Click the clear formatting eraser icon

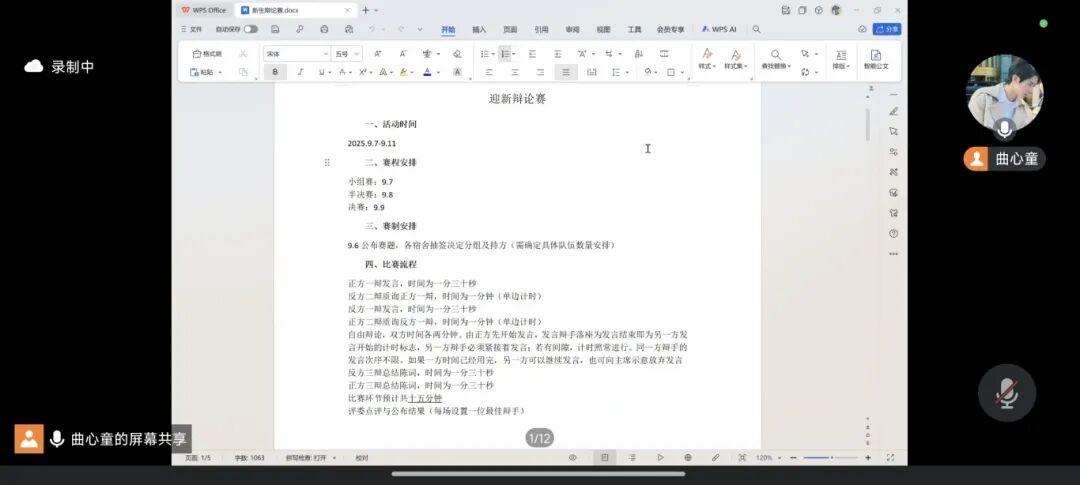(457, 53)
